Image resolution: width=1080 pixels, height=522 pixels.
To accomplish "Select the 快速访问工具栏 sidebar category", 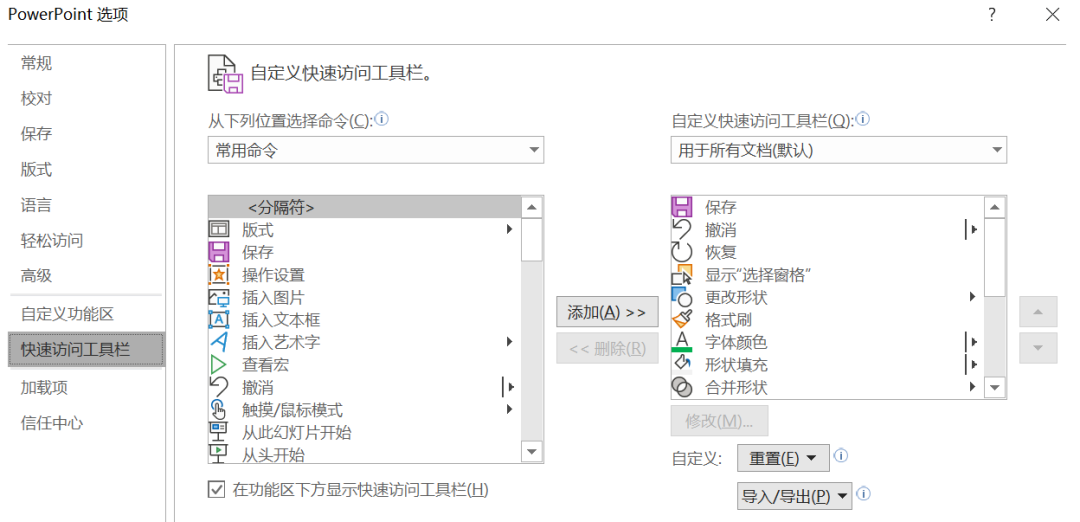I will pos(87,349).
